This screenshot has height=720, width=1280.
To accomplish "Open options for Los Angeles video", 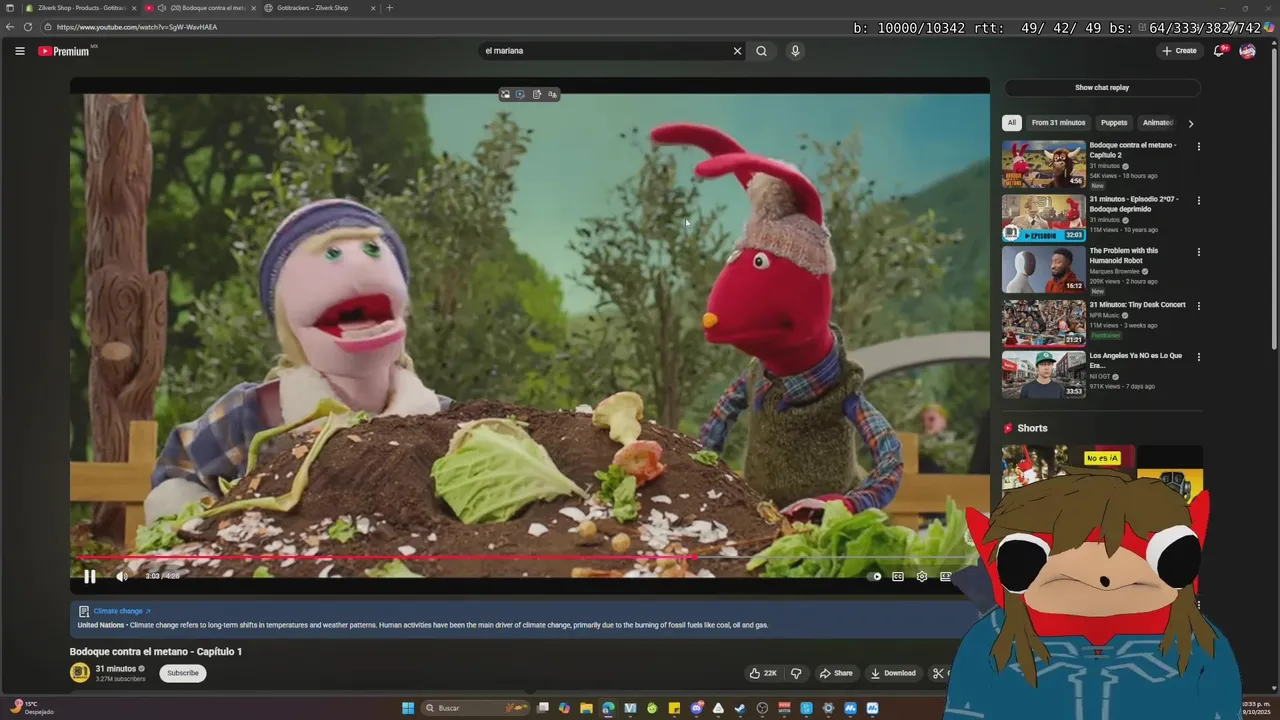I will [x=1199, y=357].
